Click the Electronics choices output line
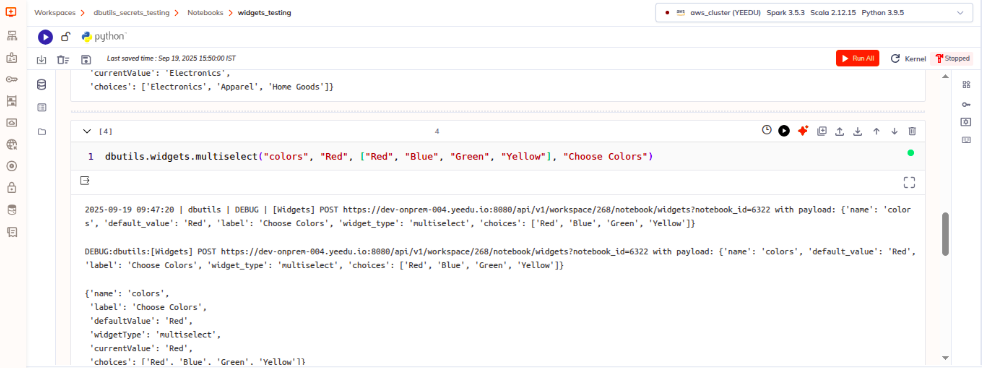The height and width of the screenshot is (368, 982). [x=212, y=87]
